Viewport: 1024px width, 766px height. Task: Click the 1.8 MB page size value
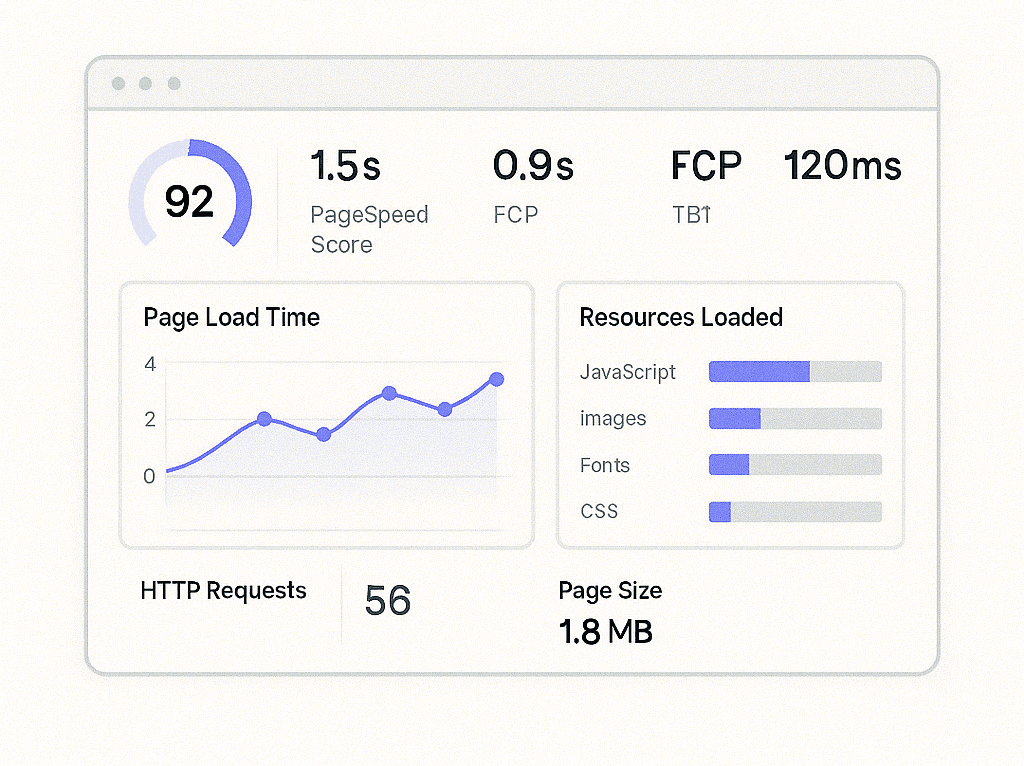(605, 632)
